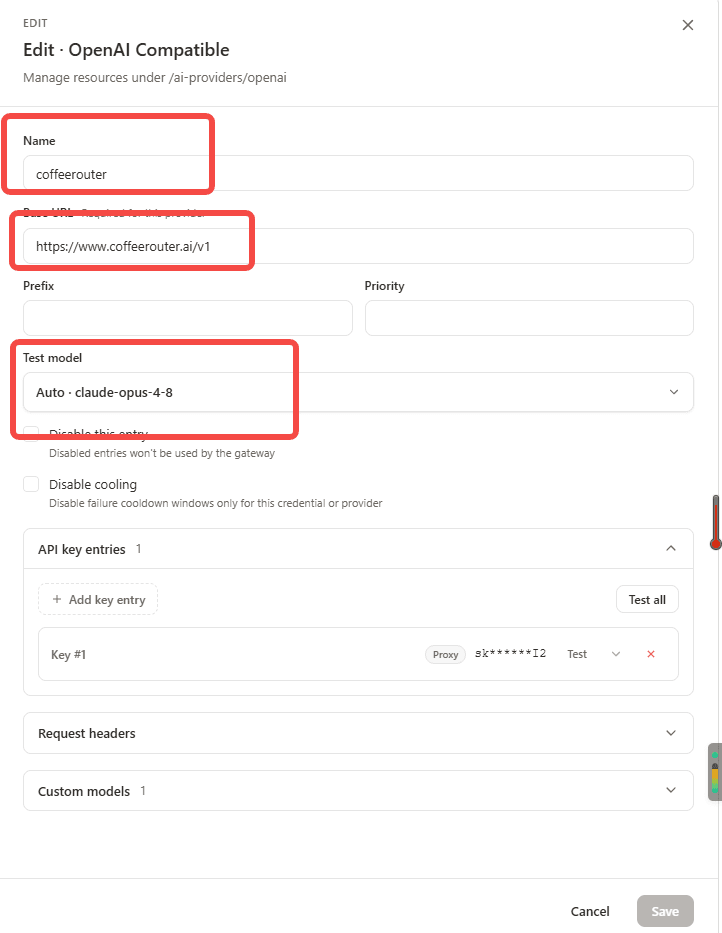
Task: Click the API key entries count 1
Action: pos(139,549)
